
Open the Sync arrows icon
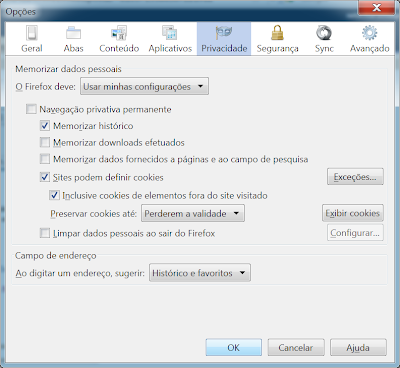(x=324, y=33)
